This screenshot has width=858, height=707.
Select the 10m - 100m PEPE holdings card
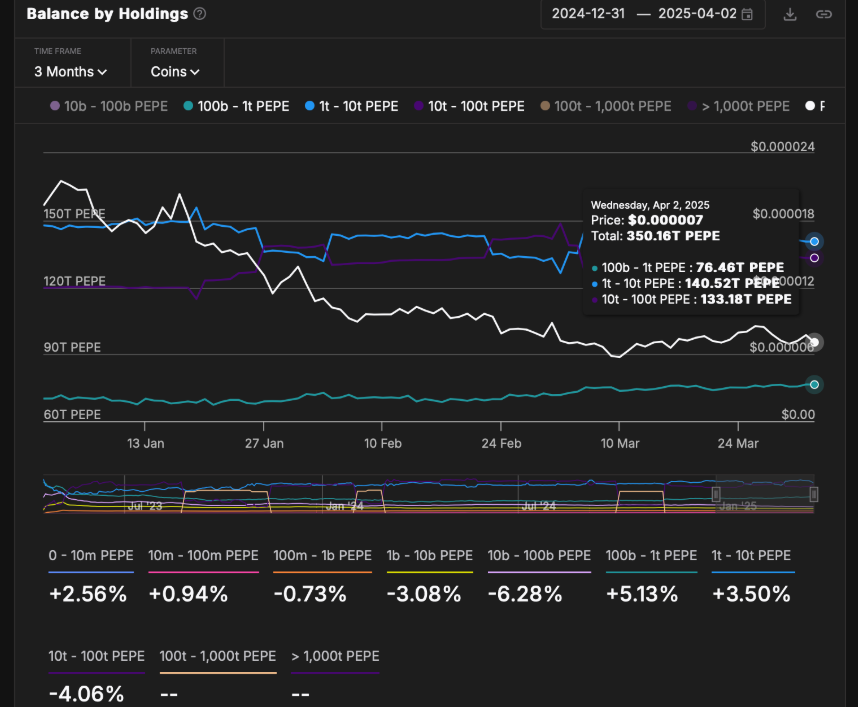click(x=203, y=577)
